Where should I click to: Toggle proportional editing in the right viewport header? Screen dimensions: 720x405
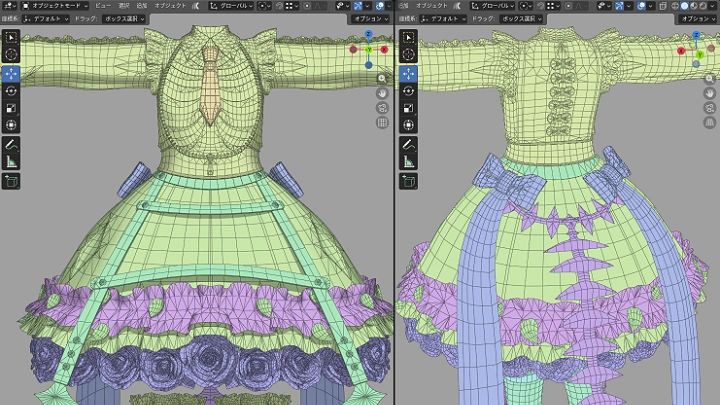[568, 6]
